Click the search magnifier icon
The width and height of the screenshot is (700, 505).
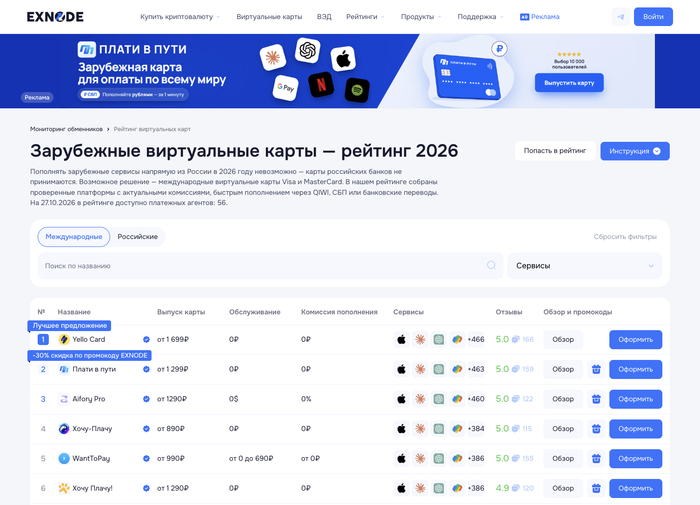[491, 266]
